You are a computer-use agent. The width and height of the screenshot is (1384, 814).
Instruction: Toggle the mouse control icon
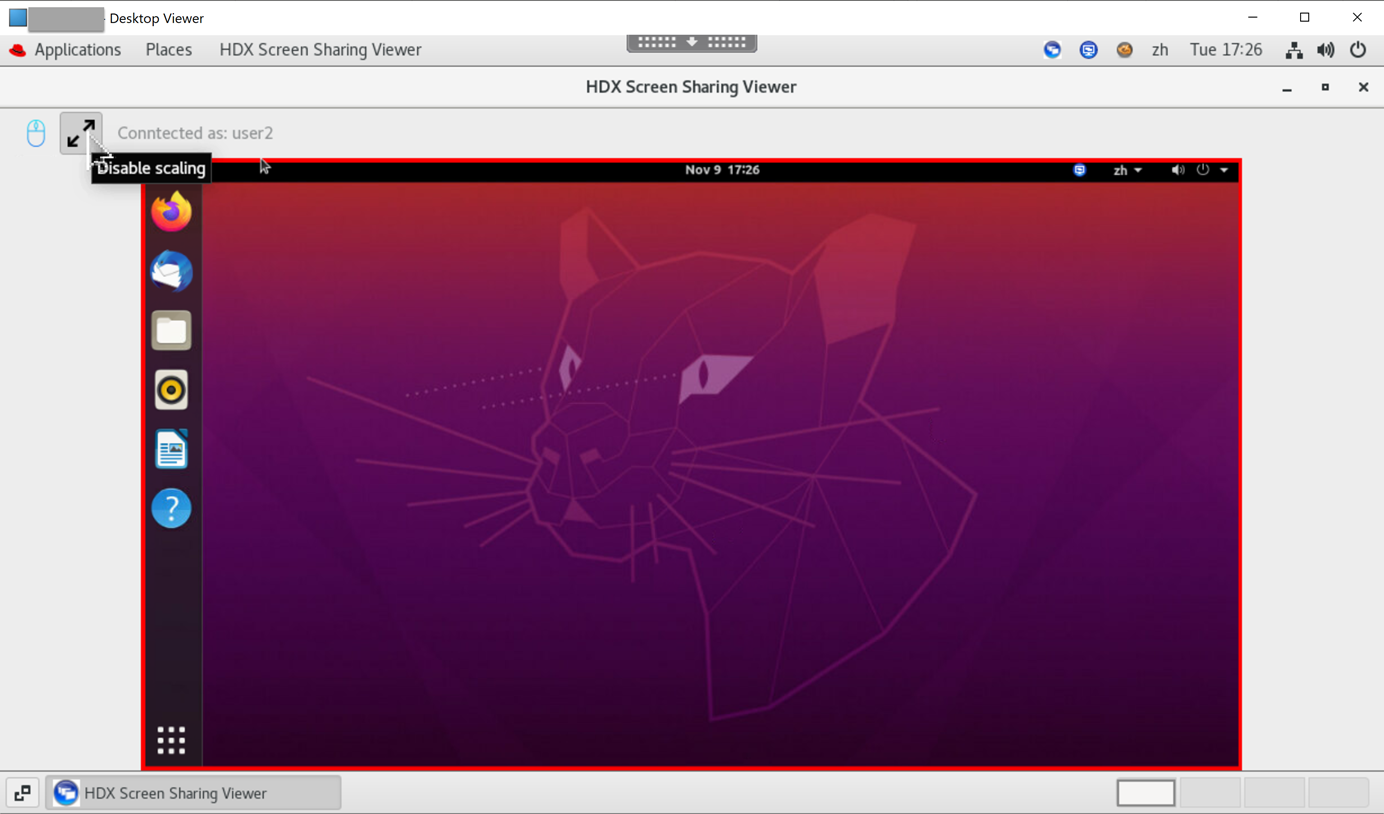click(36, 133)
